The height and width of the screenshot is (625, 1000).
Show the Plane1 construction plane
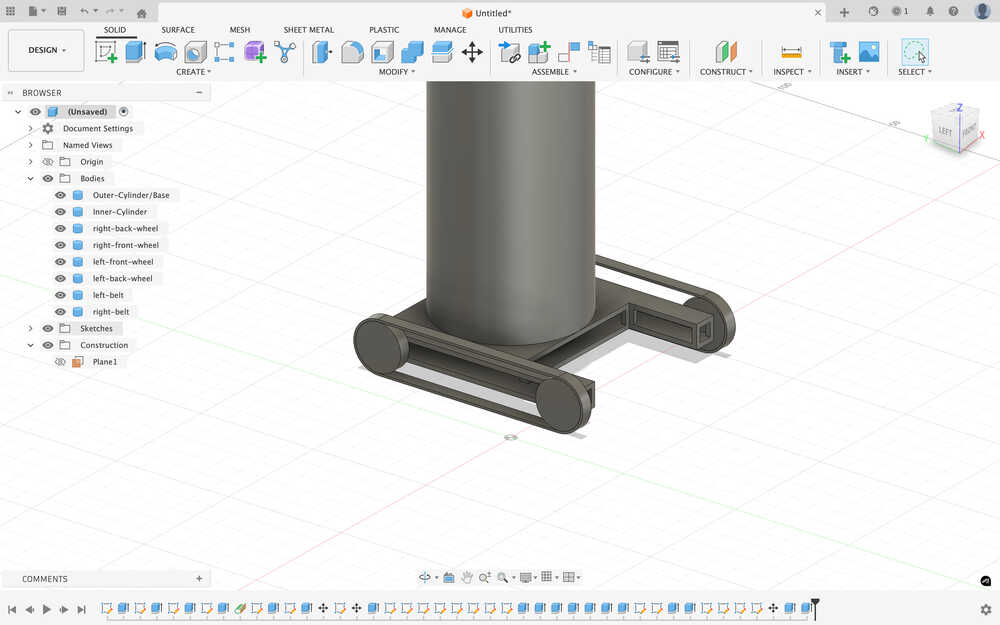click(x=60, y=362)
